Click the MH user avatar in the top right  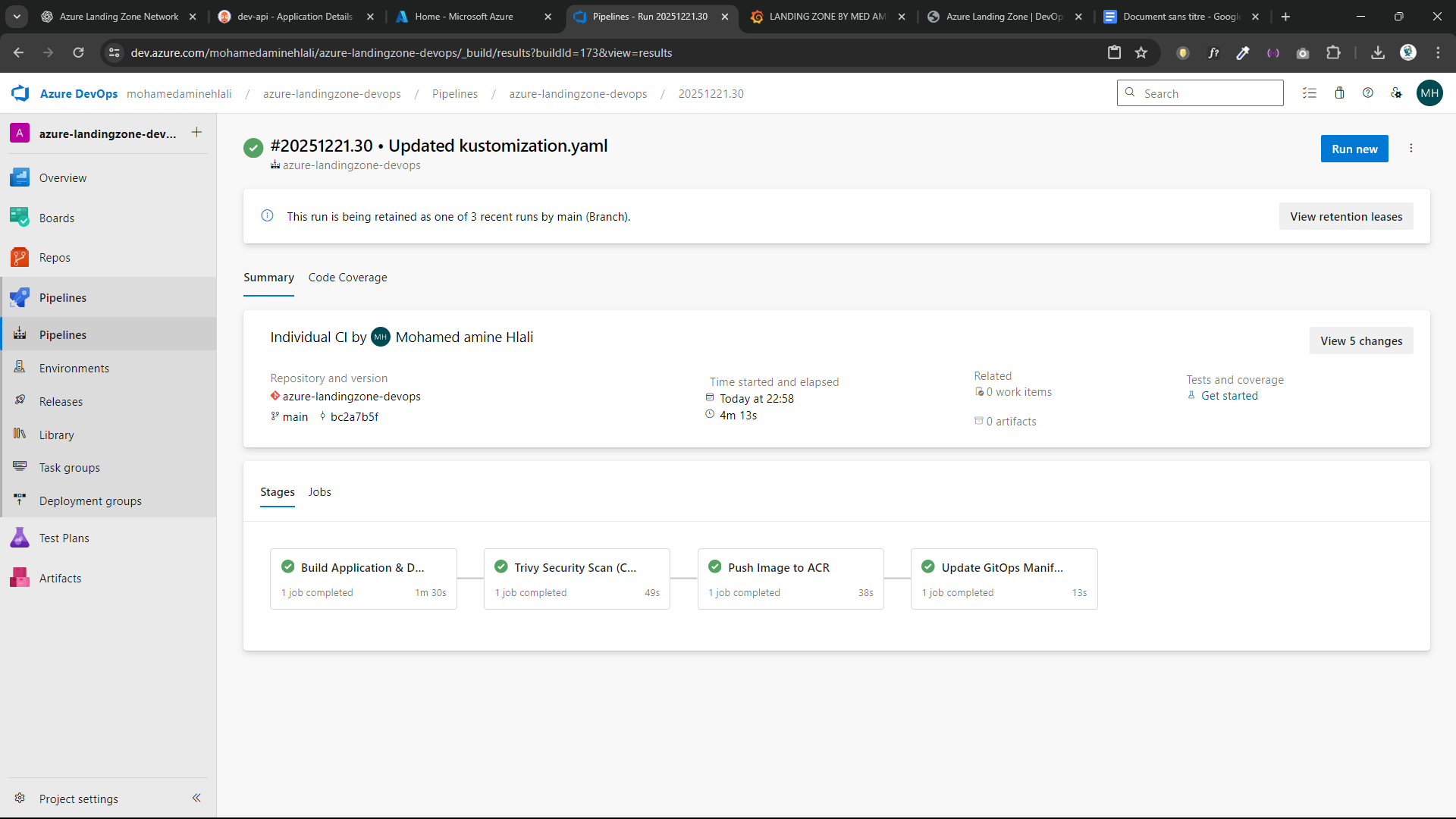1431,93
